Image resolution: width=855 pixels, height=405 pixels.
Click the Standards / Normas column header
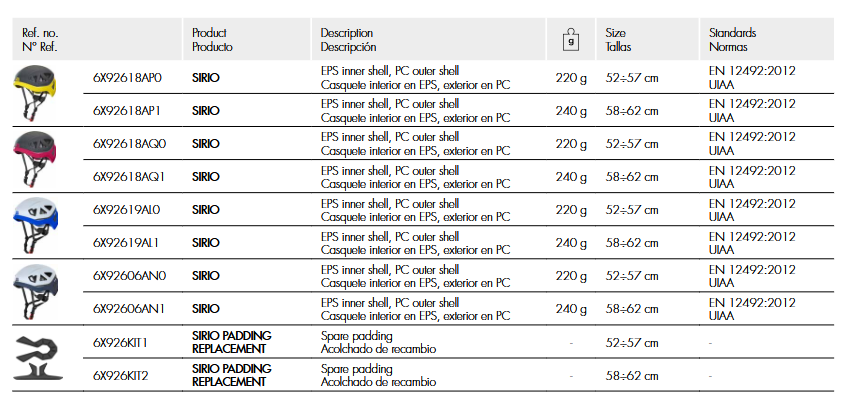732,40
